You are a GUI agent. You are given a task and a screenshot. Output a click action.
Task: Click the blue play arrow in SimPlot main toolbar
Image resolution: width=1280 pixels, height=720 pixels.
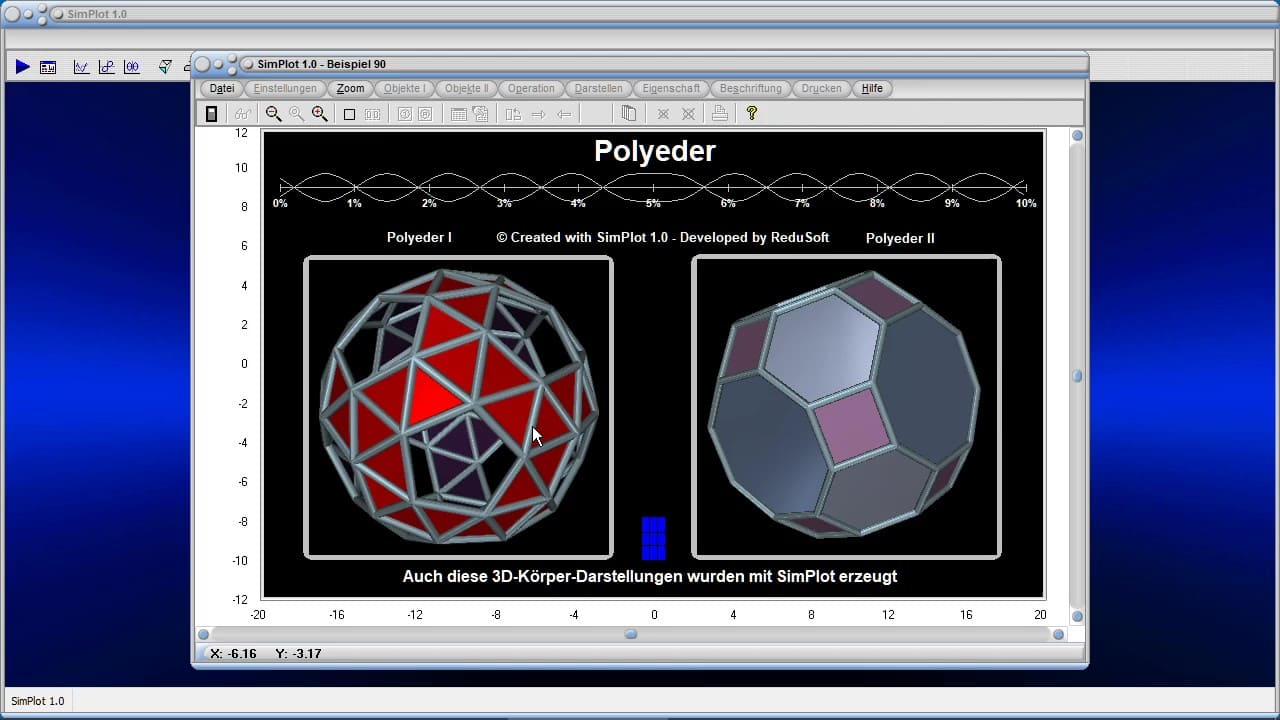click(22, 67)
